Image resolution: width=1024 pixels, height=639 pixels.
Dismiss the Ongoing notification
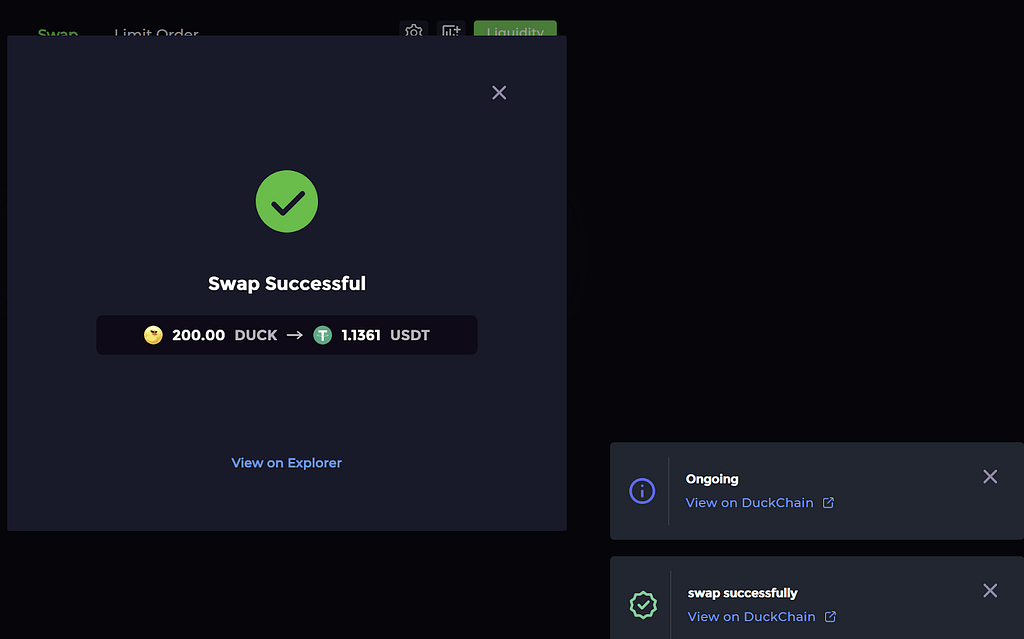point(990,476)
